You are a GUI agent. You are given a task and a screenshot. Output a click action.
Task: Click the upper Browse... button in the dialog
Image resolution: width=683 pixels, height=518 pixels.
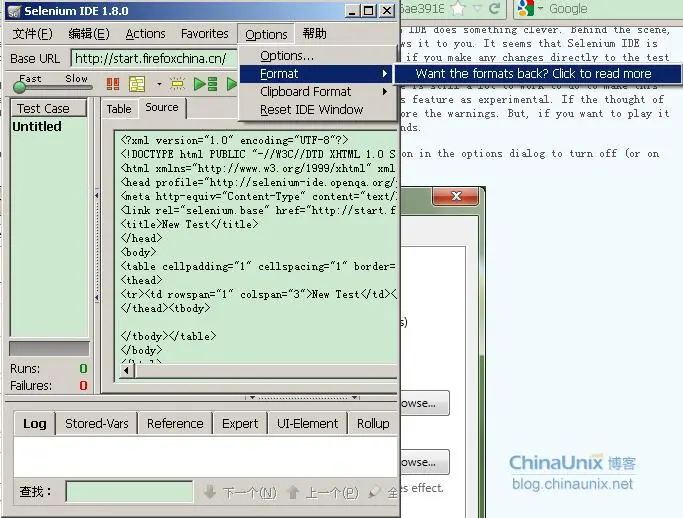pos(423,403)
